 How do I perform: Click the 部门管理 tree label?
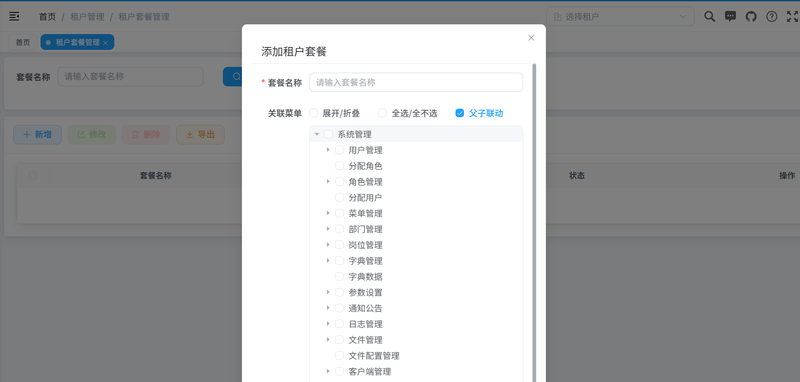click(365, 229)
